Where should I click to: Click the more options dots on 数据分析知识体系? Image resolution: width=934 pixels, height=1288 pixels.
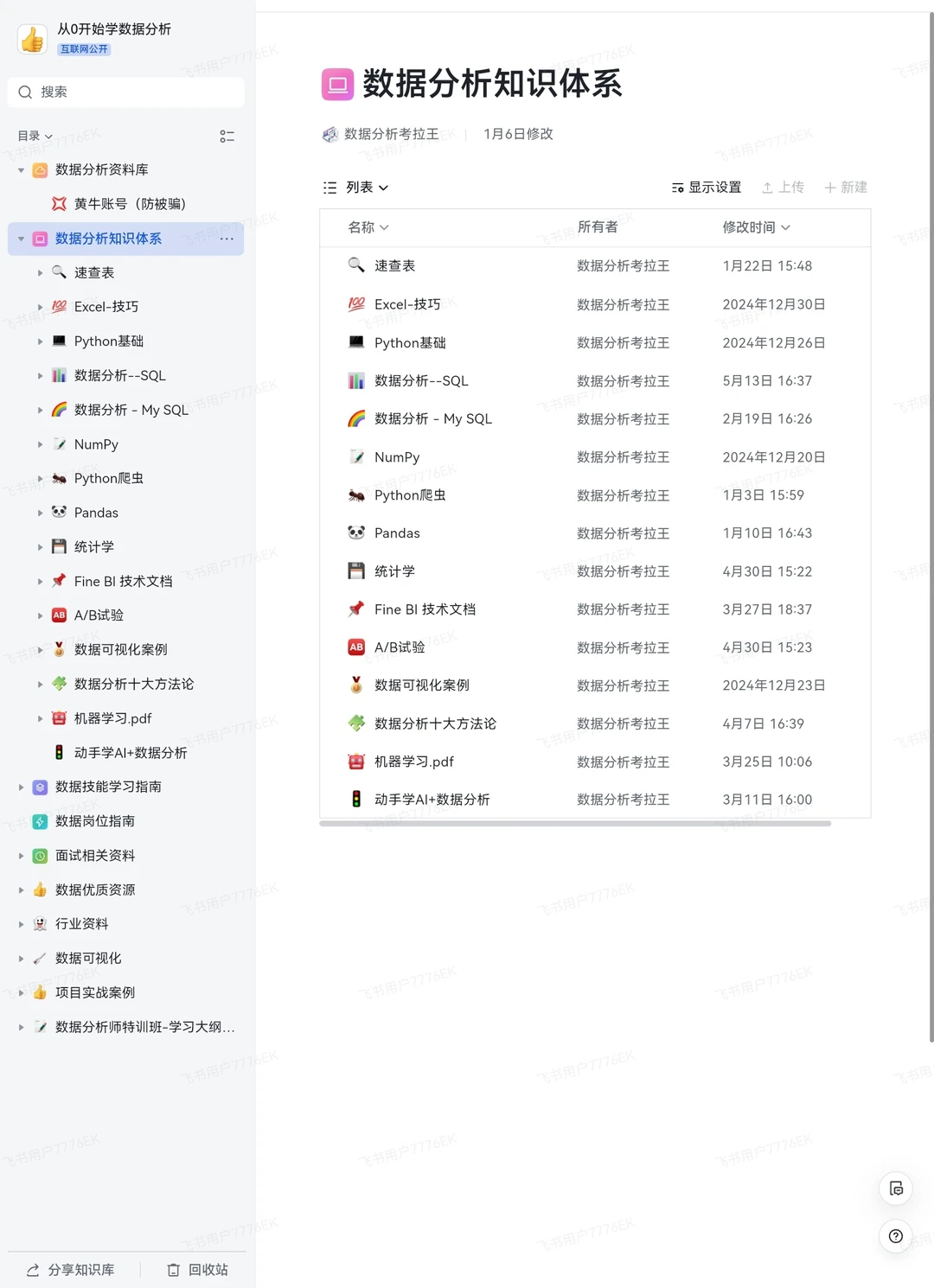click(227, 239)
